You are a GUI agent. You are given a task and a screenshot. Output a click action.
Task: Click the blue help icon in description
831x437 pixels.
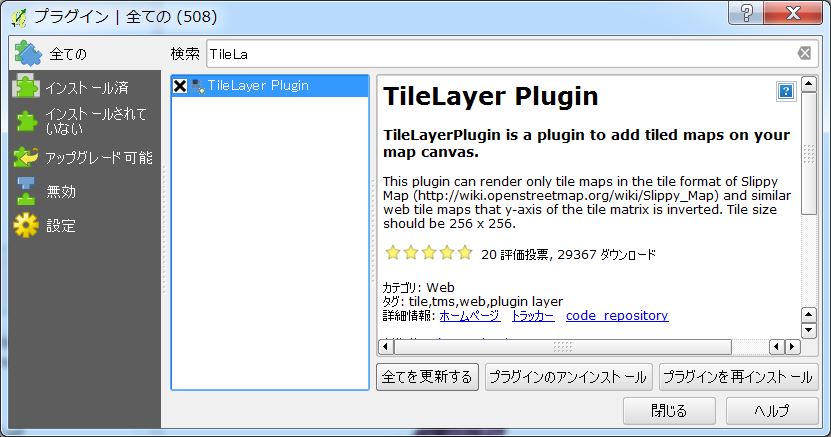tap(786, 91)
